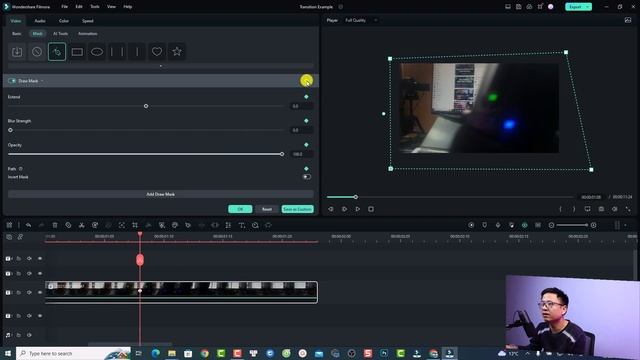This screenshot has width=640, height=360.
Task: Choose the Ellipse mask shape
Action: pos(97,52)
